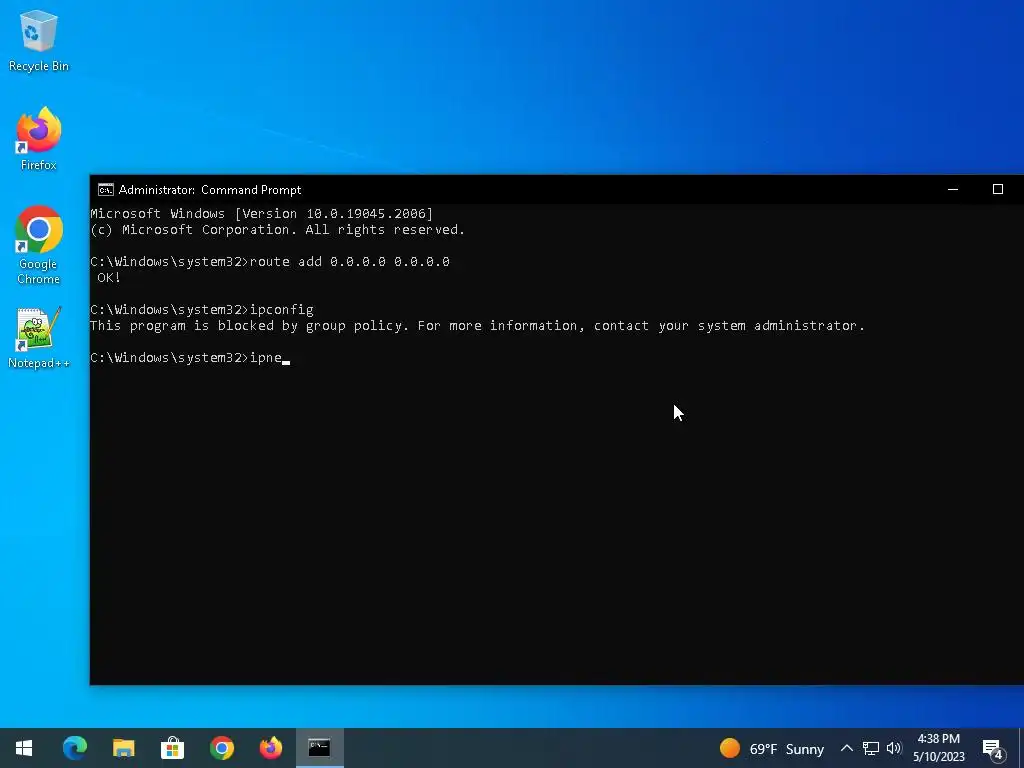This screenshot has width=1024, height=768.
Task: Open the clock showing 4:38 PM
Action: (x=938, y=748)
